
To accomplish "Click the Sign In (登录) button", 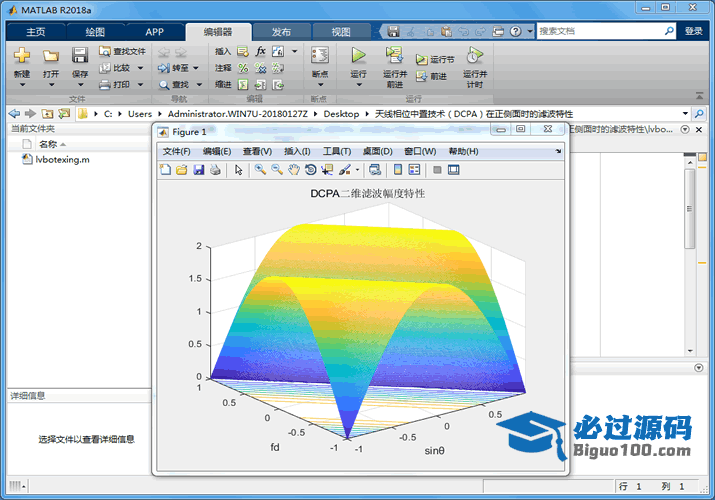I will [694, 31].
